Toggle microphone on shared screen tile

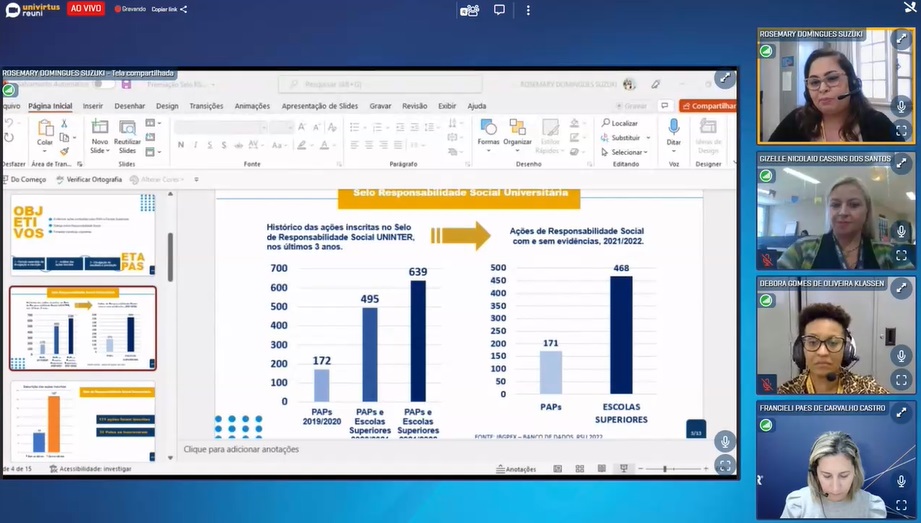pyautogui.click(x=725, y=441)
